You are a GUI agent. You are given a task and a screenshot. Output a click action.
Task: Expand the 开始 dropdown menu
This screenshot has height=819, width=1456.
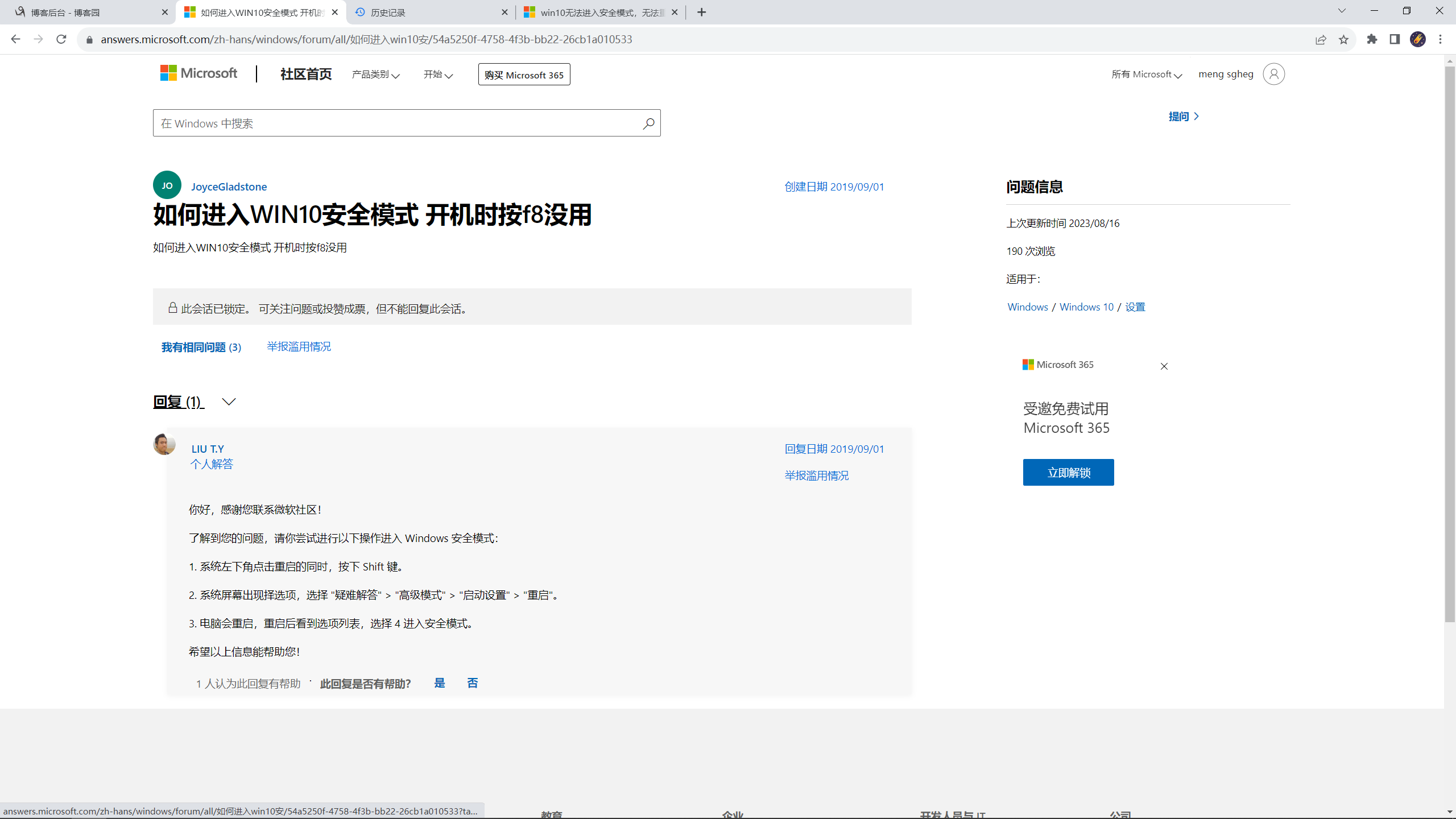438,75
